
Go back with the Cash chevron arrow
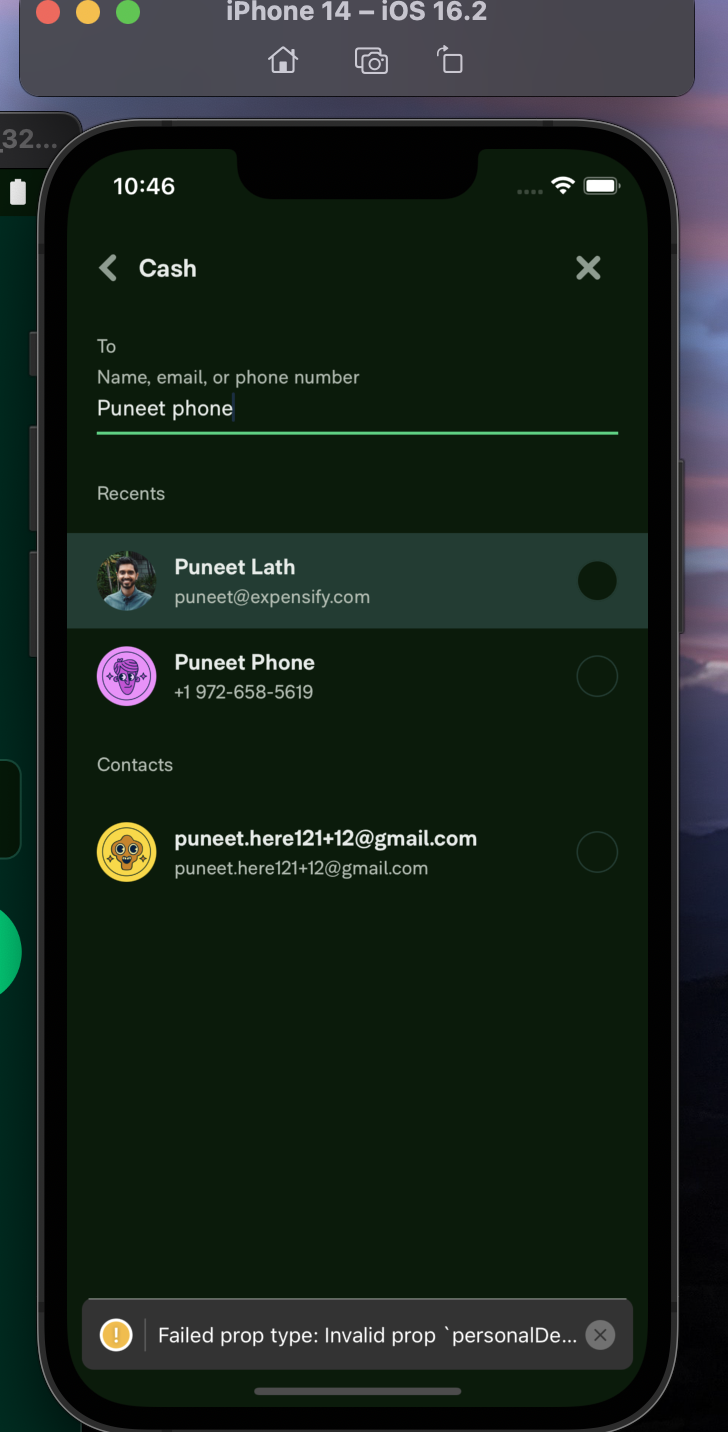108,268
